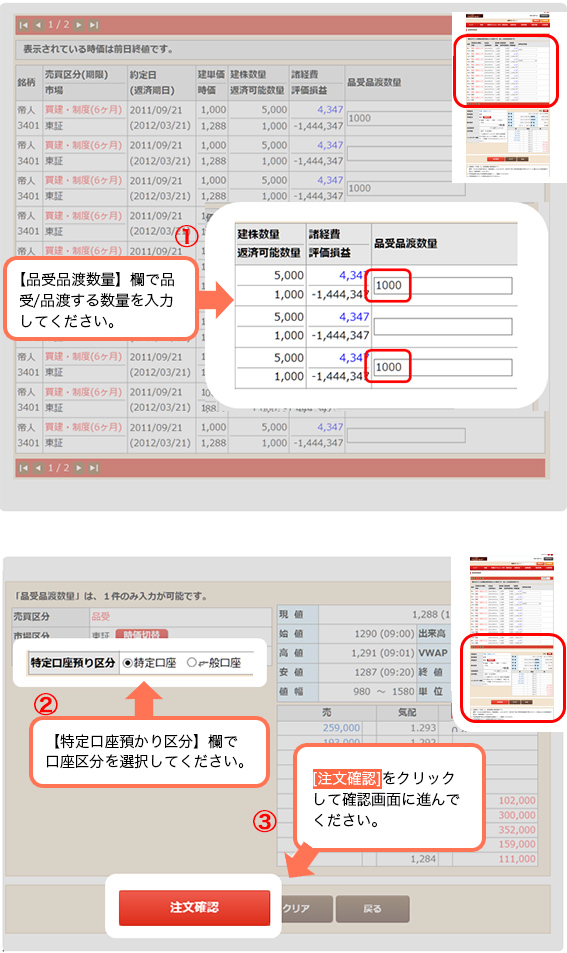Click the 時価切替 button
Viewport: 567px width, 953px height.
[x=142, y=635]
